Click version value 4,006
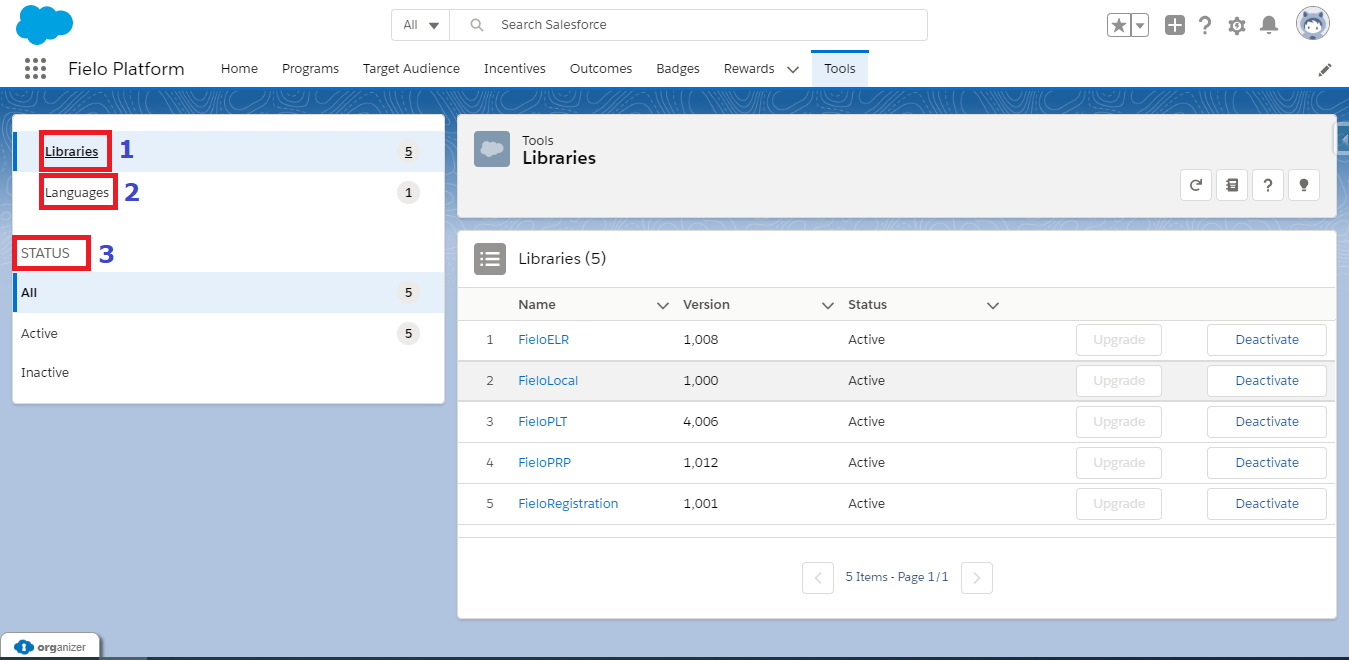 700,422
